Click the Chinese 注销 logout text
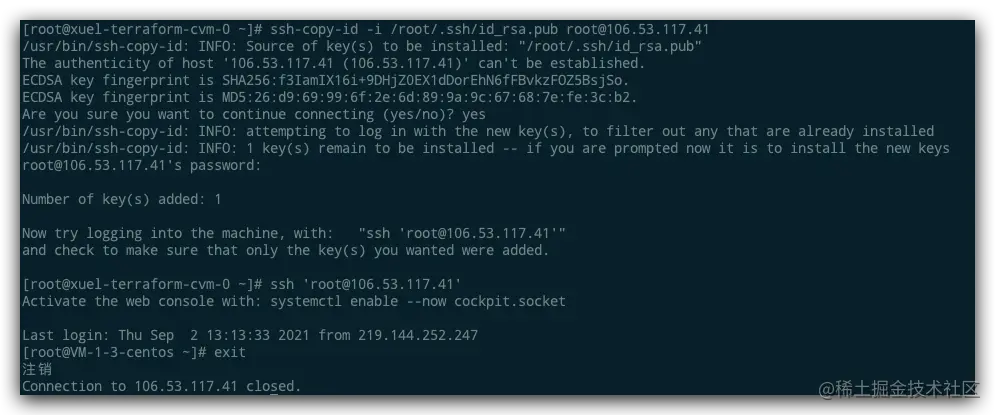Screen dimensions: 995x415 tap(37, 369)
